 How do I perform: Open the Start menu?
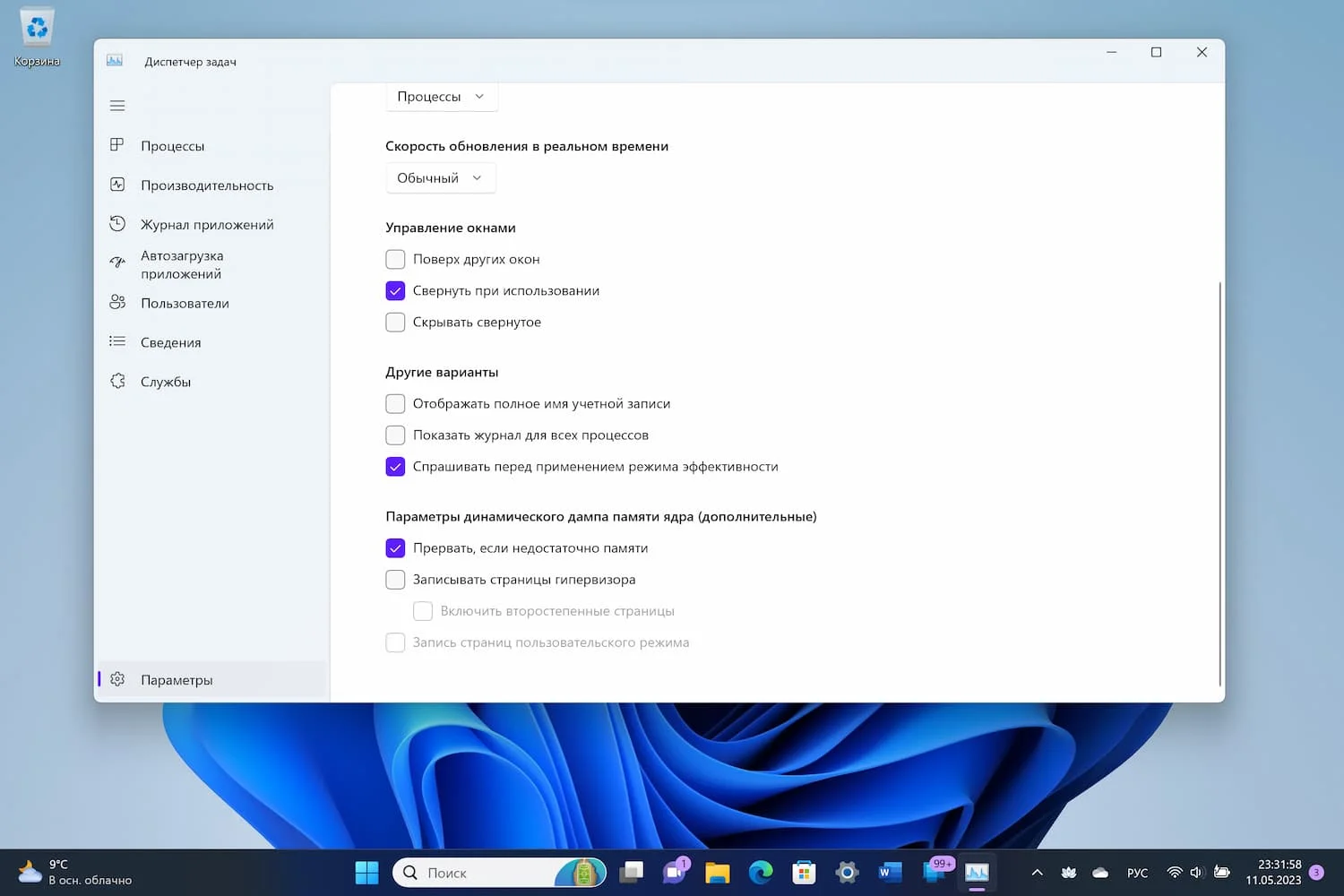[366, 872]
